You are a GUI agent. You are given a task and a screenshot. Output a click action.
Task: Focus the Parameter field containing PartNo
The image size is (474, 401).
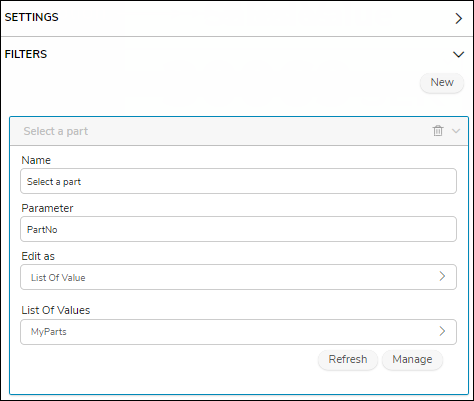[238, 229]
